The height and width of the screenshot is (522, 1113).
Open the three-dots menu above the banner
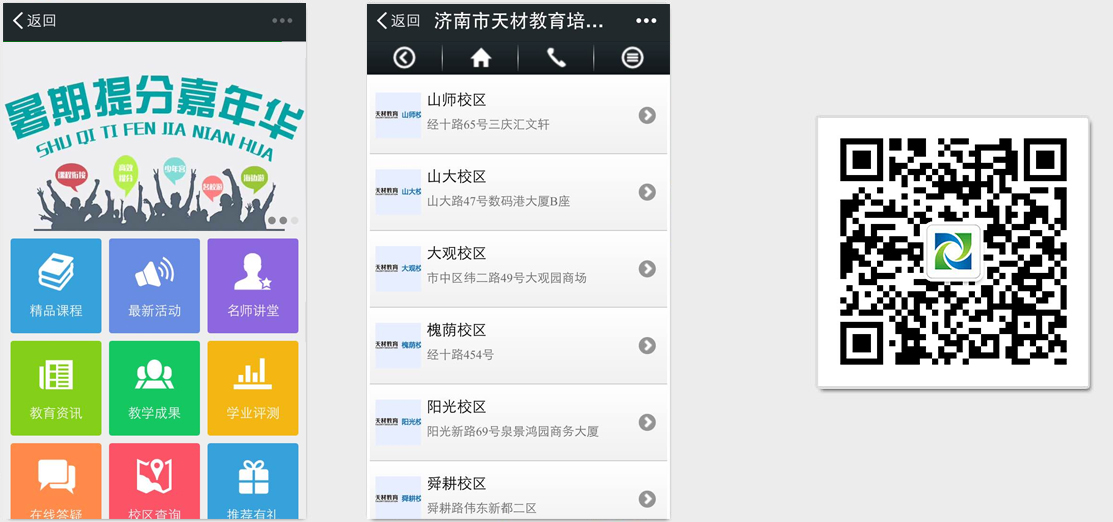[282, 20]
